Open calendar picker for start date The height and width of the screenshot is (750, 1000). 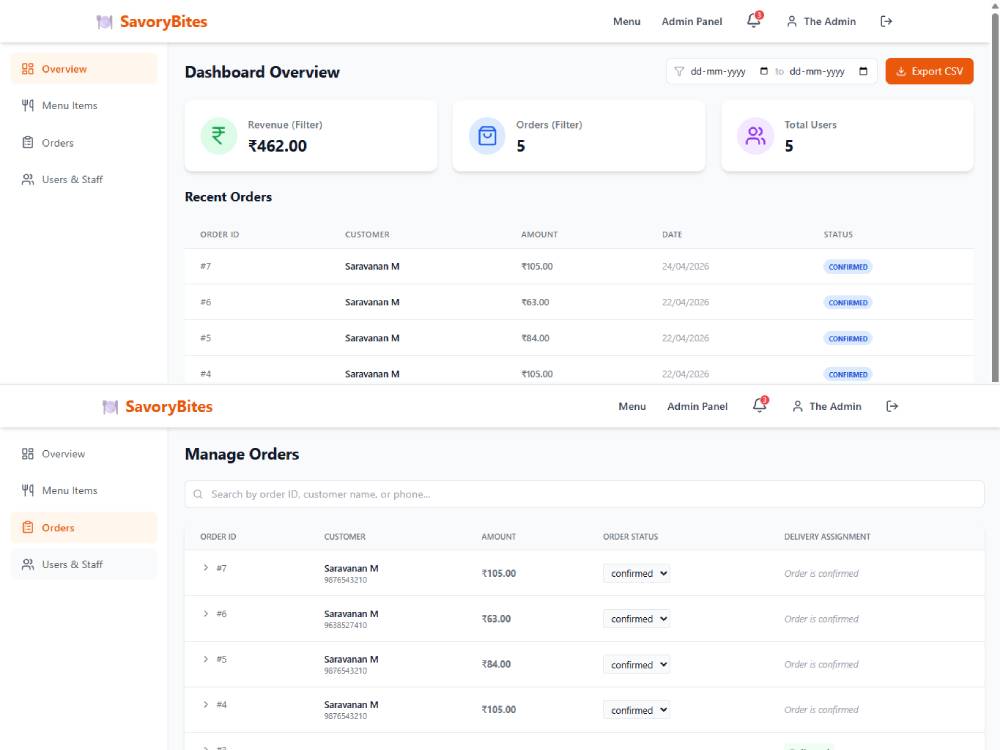[x=763, y=71]
